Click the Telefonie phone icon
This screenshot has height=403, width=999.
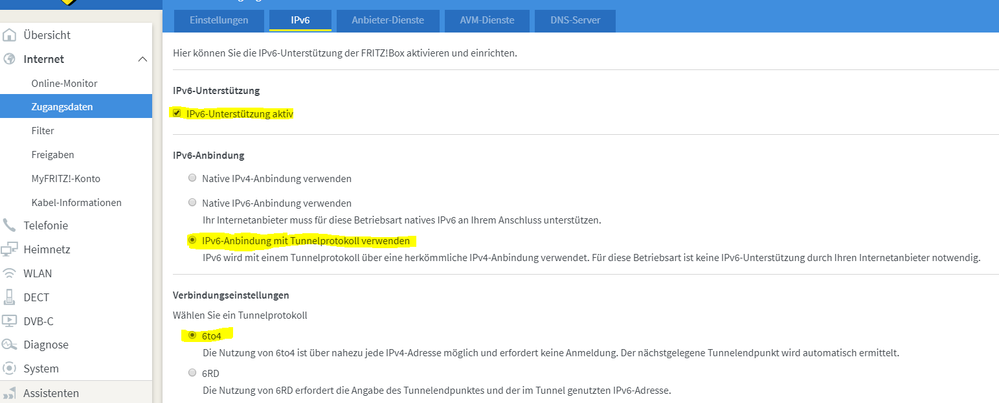10,225
